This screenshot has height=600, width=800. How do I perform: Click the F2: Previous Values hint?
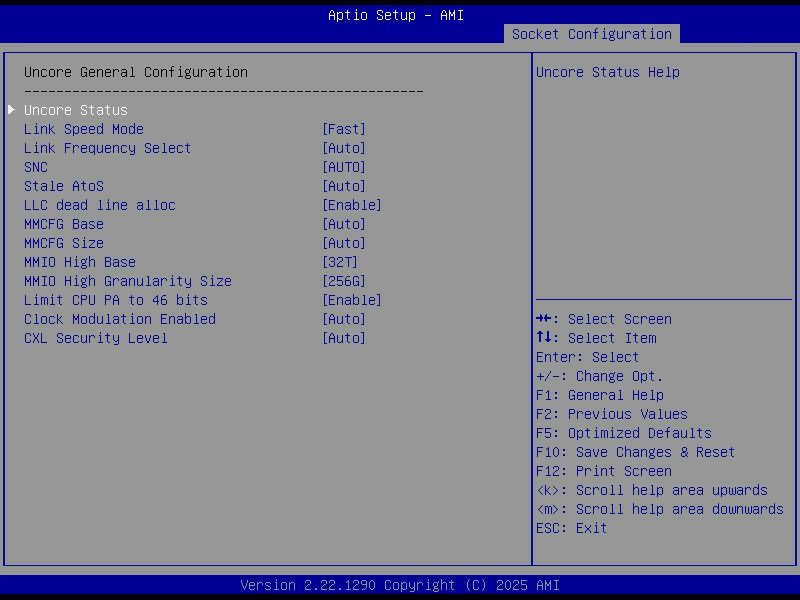(x=612, y=414)
